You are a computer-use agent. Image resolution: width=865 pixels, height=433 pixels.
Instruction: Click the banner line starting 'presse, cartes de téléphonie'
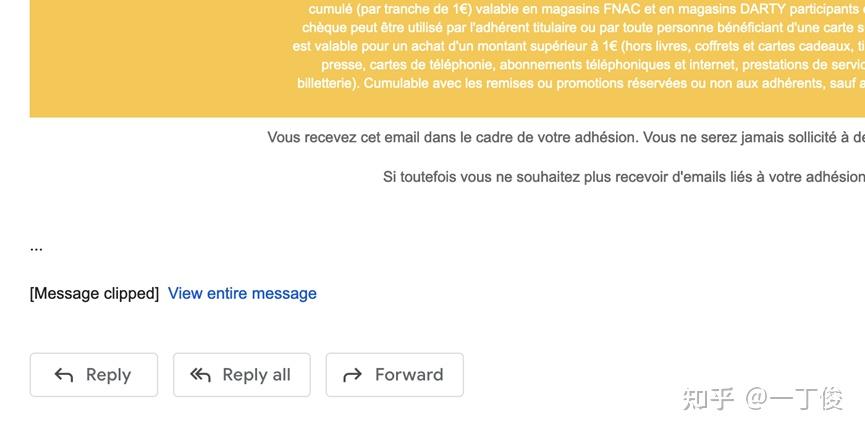pyautogui.click(x=592, y=65)
